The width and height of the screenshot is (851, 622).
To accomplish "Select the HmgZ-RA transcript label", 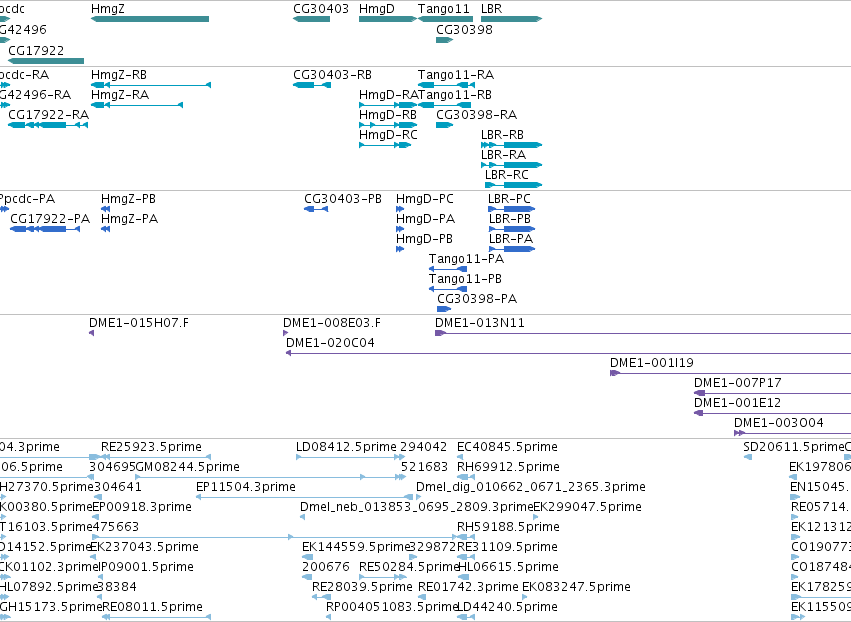I will click(x=120, y=95).
